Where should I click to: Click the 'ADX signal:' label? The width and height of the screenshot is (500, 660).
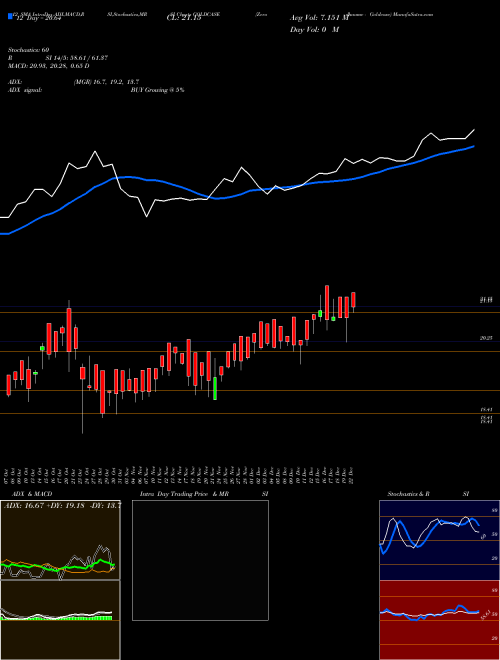25,90
